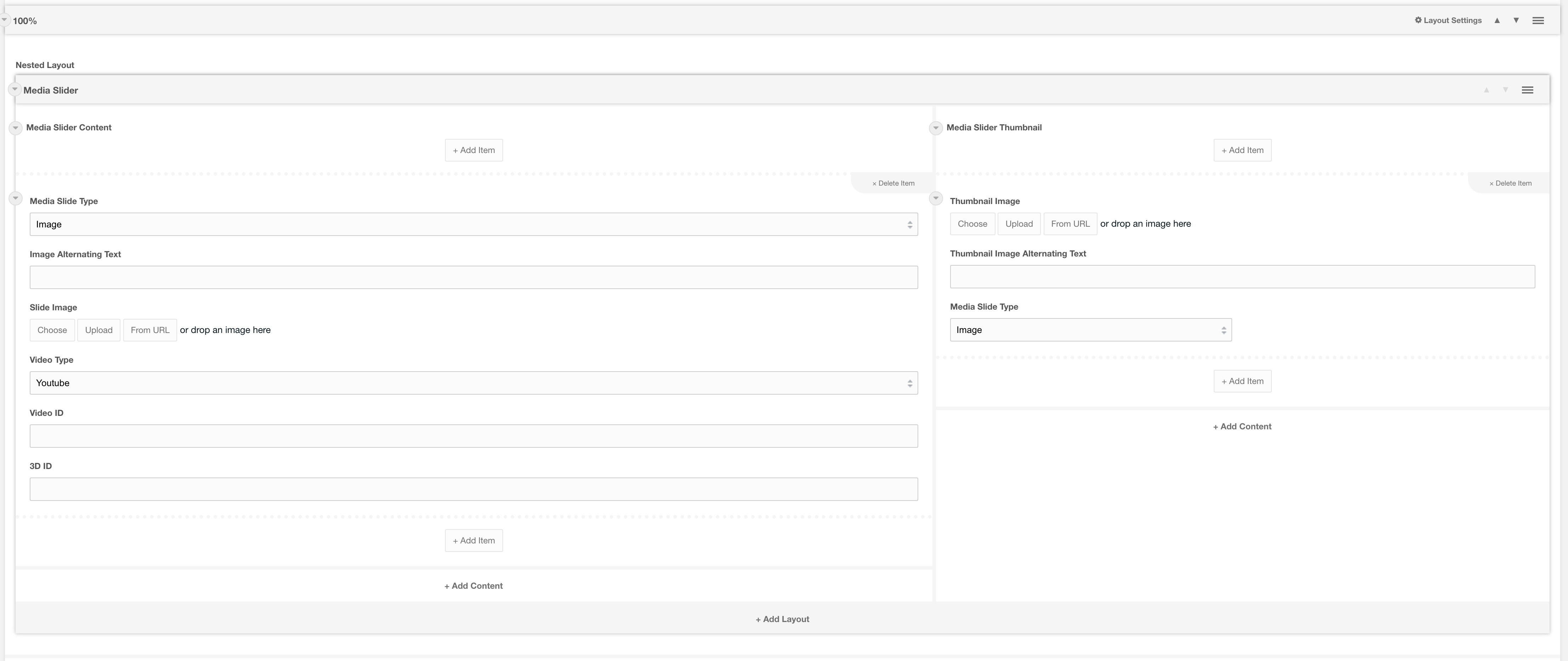Add item at bottom of Media Slider Thumbnail
Screen dimensions: 1568x661
pos(1242,381)
